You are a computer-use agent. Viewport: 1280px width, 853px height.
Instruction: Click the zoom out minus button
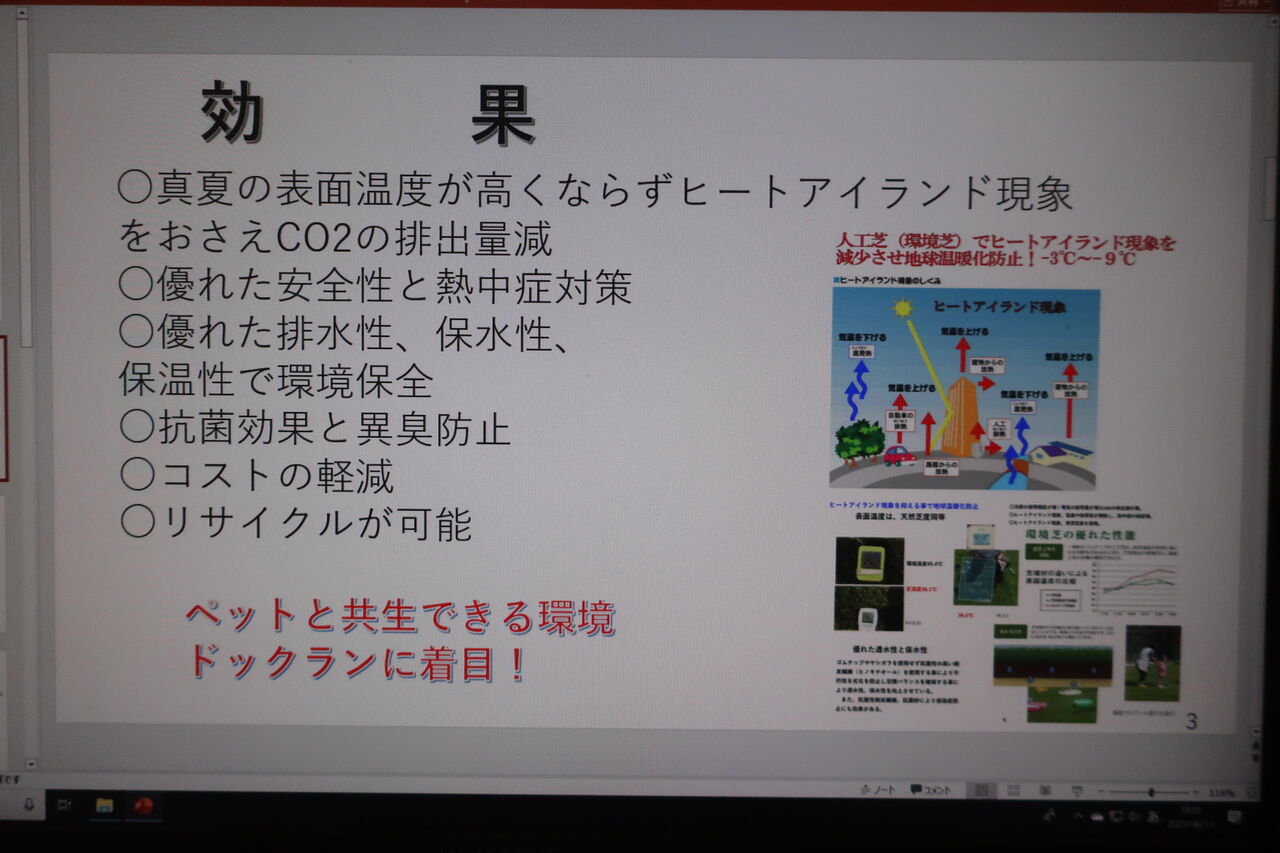coord(1101,791)
